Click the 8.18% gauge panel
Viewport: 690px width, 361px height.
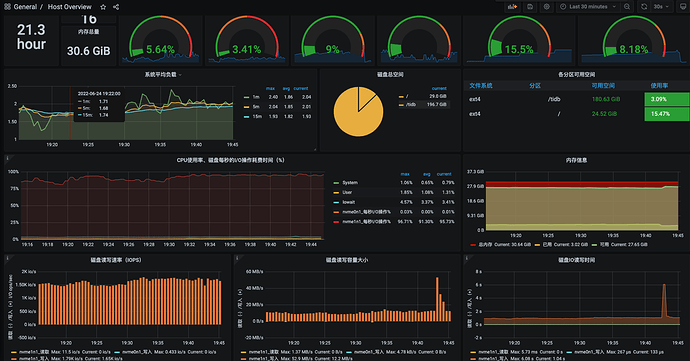tap(634, 41)
